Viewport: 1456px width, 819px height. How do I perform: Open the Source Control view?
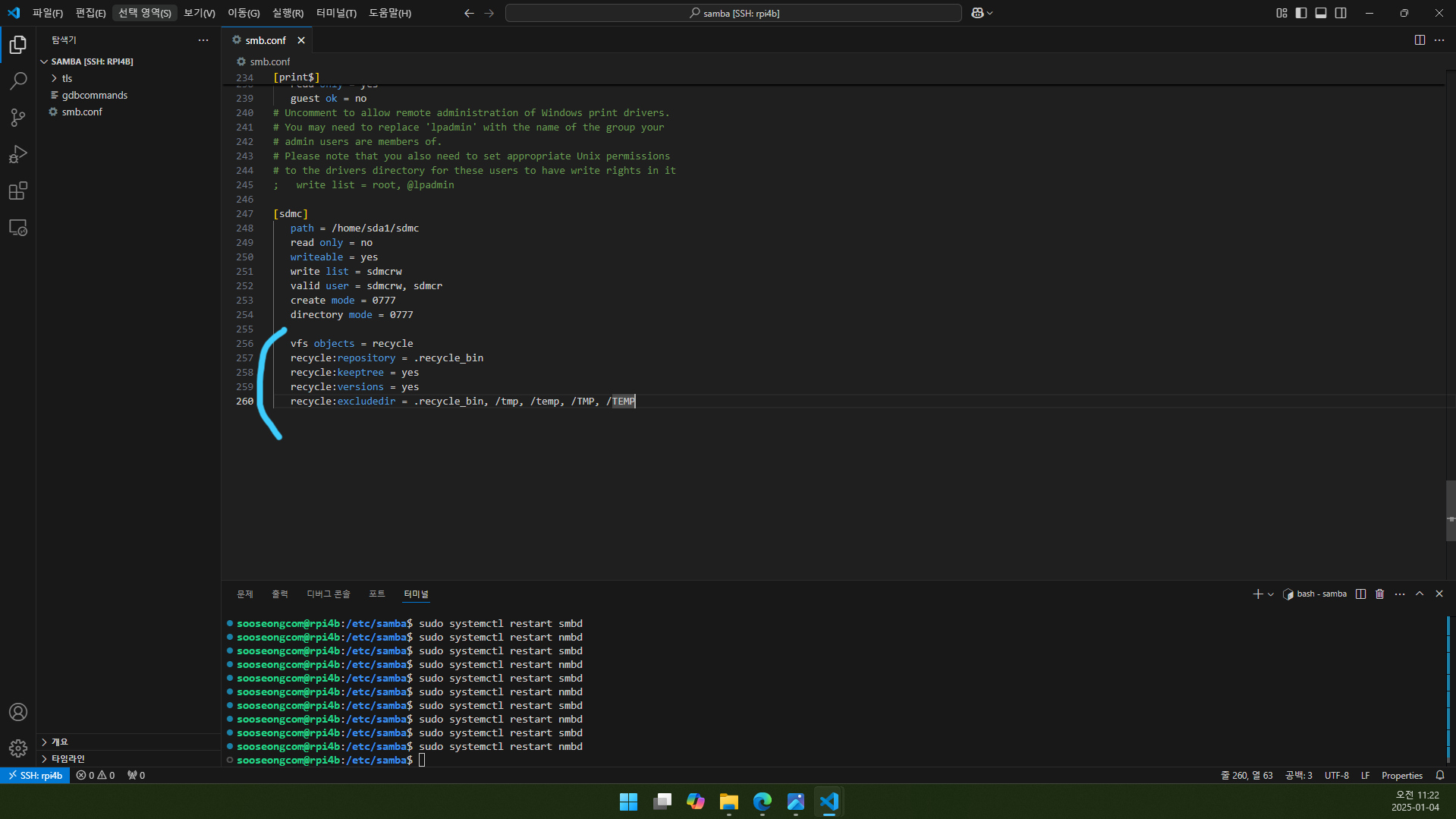coord(18,117)
